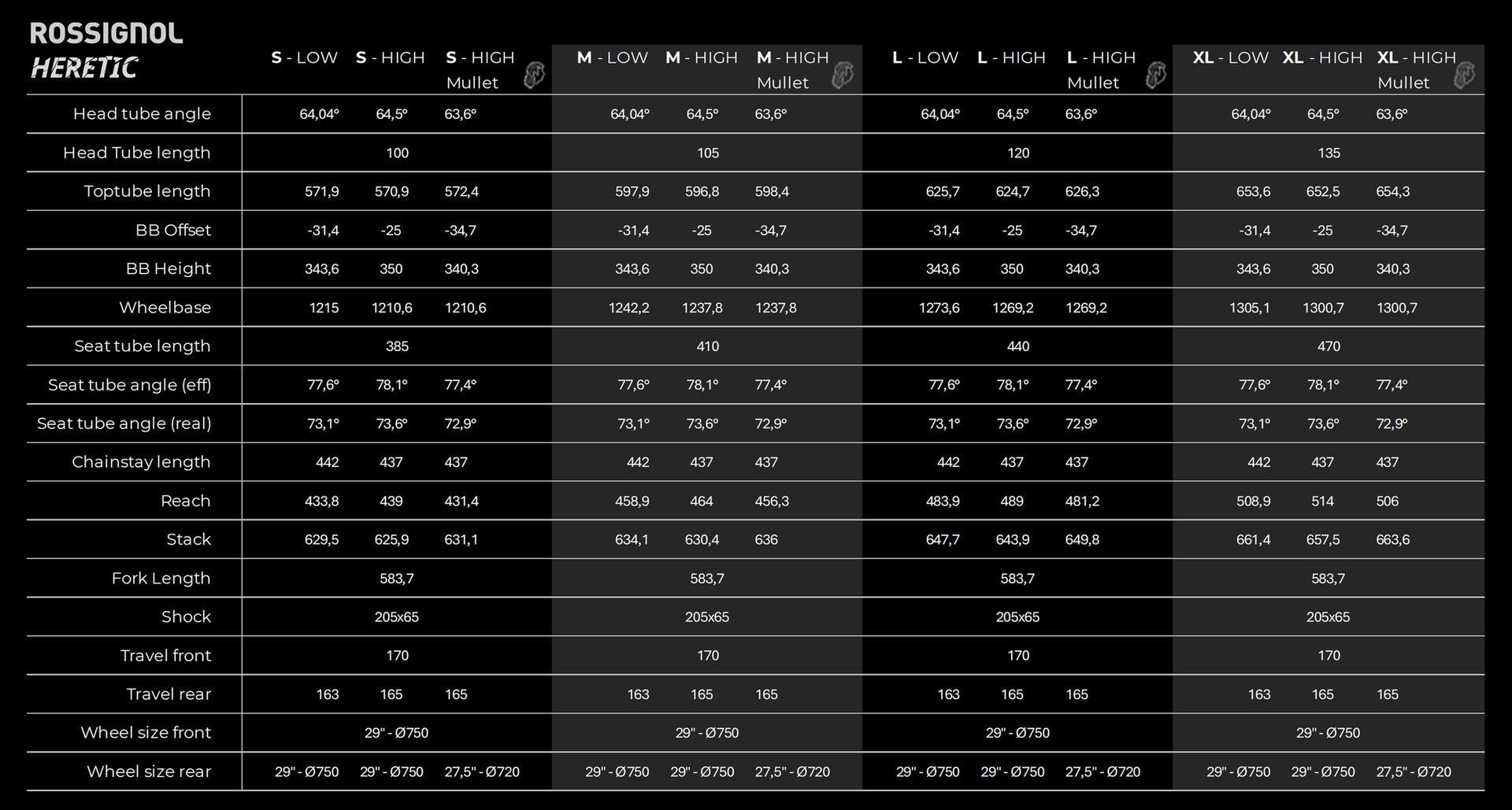Click the Wheel size front row label

(146, 732)
